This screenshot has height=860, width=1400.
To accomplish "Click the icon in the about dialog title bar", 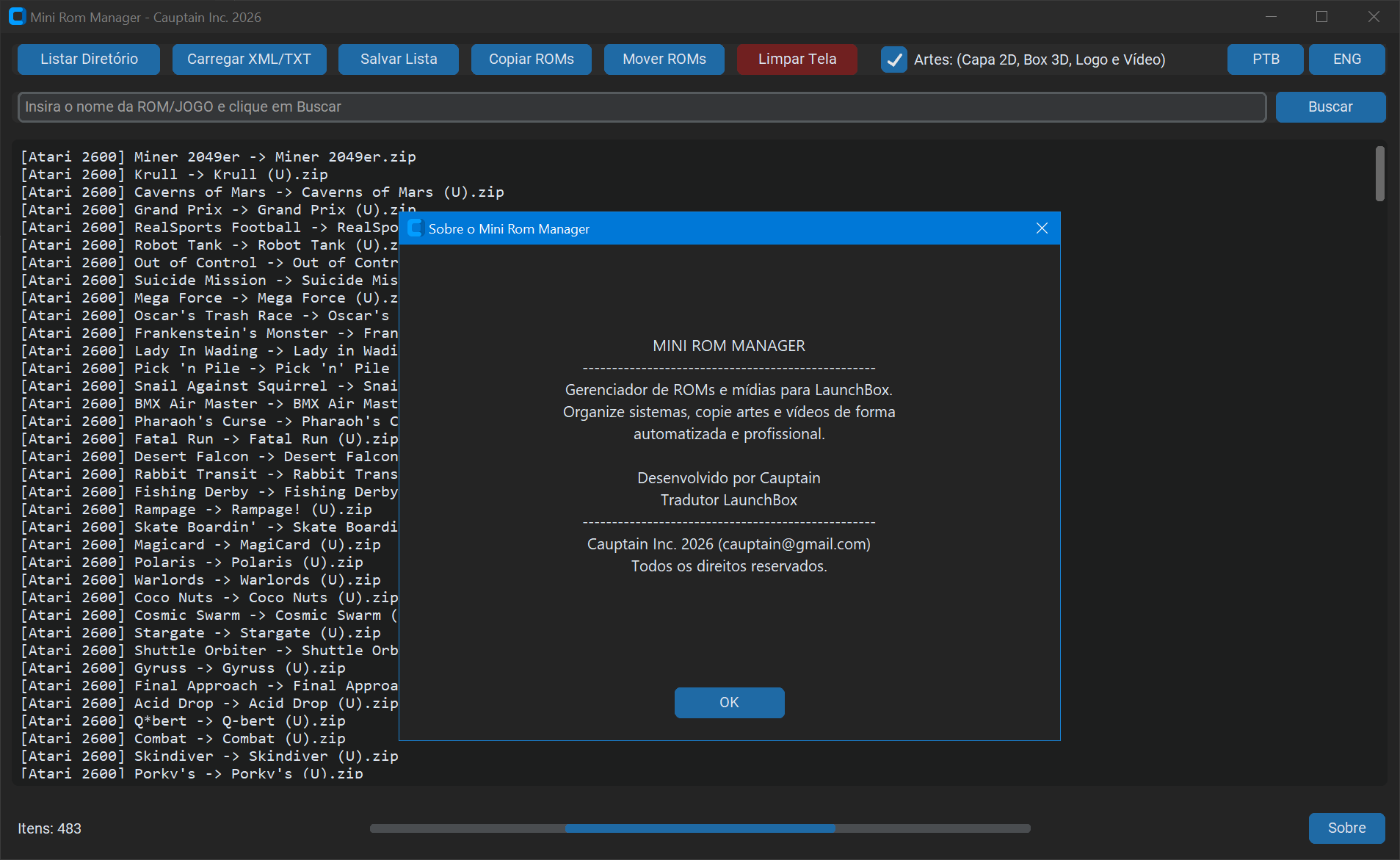I will tap(416, 228).
